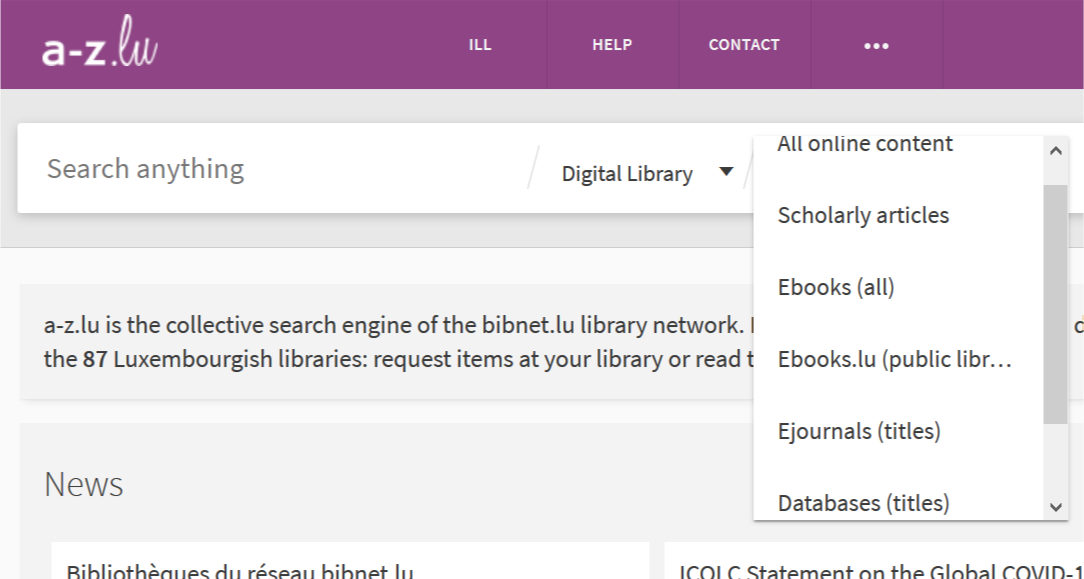Open the CONTACT menu item
The width and height of the screenshot is (1084, 579).
coord(744,45)
